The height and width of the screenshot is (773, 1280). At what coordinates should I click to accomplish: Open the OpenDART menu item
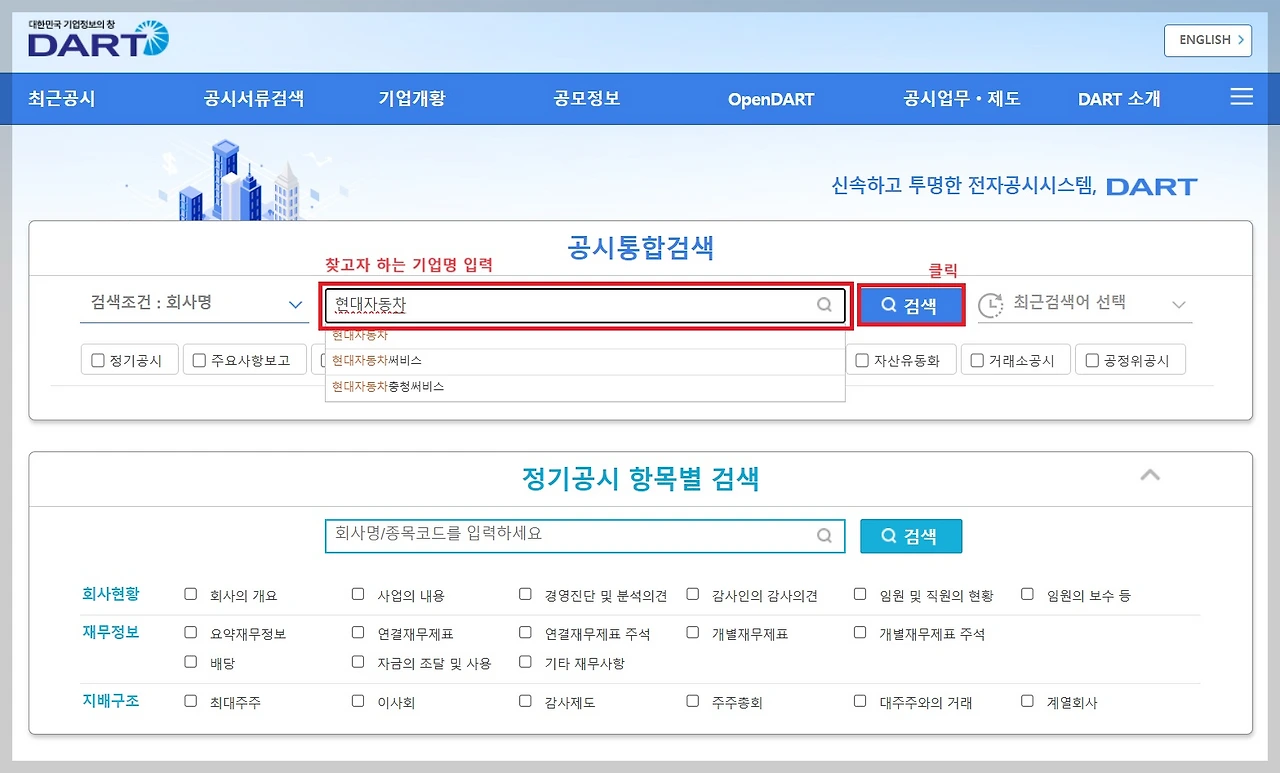click(771, 99)
